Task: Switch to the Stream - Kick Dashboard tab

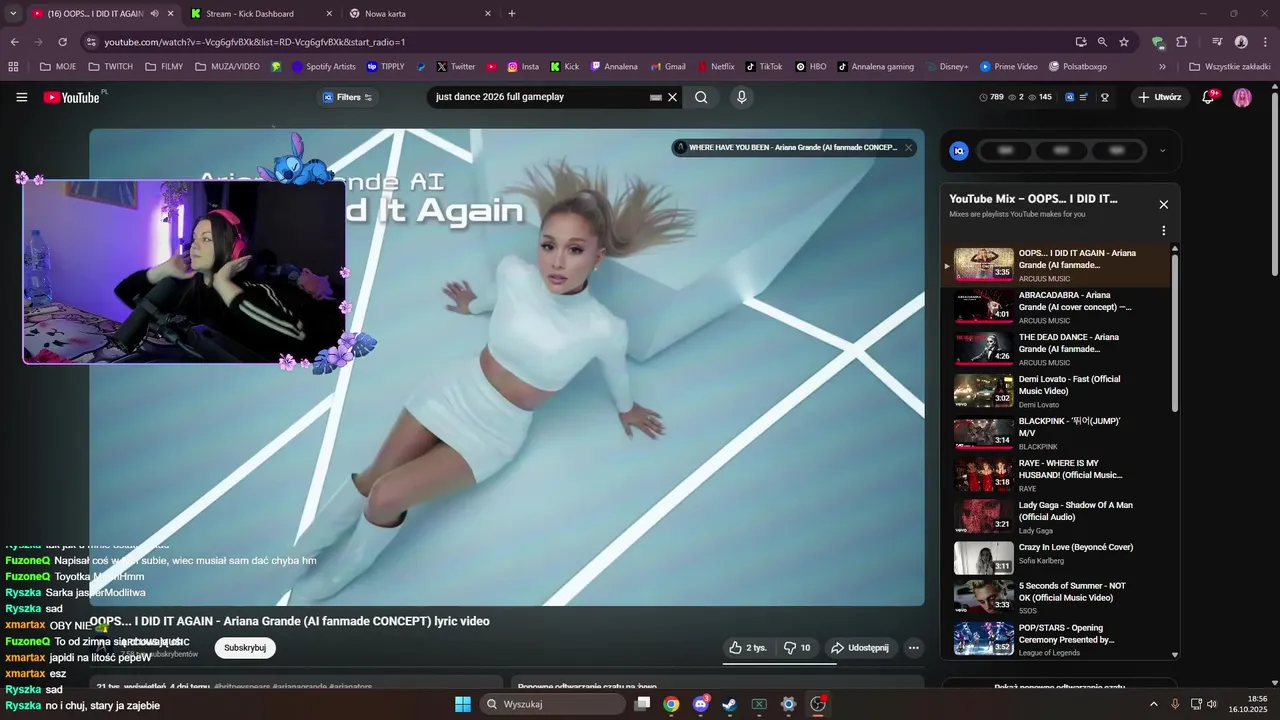Action: tap(262, 13)
